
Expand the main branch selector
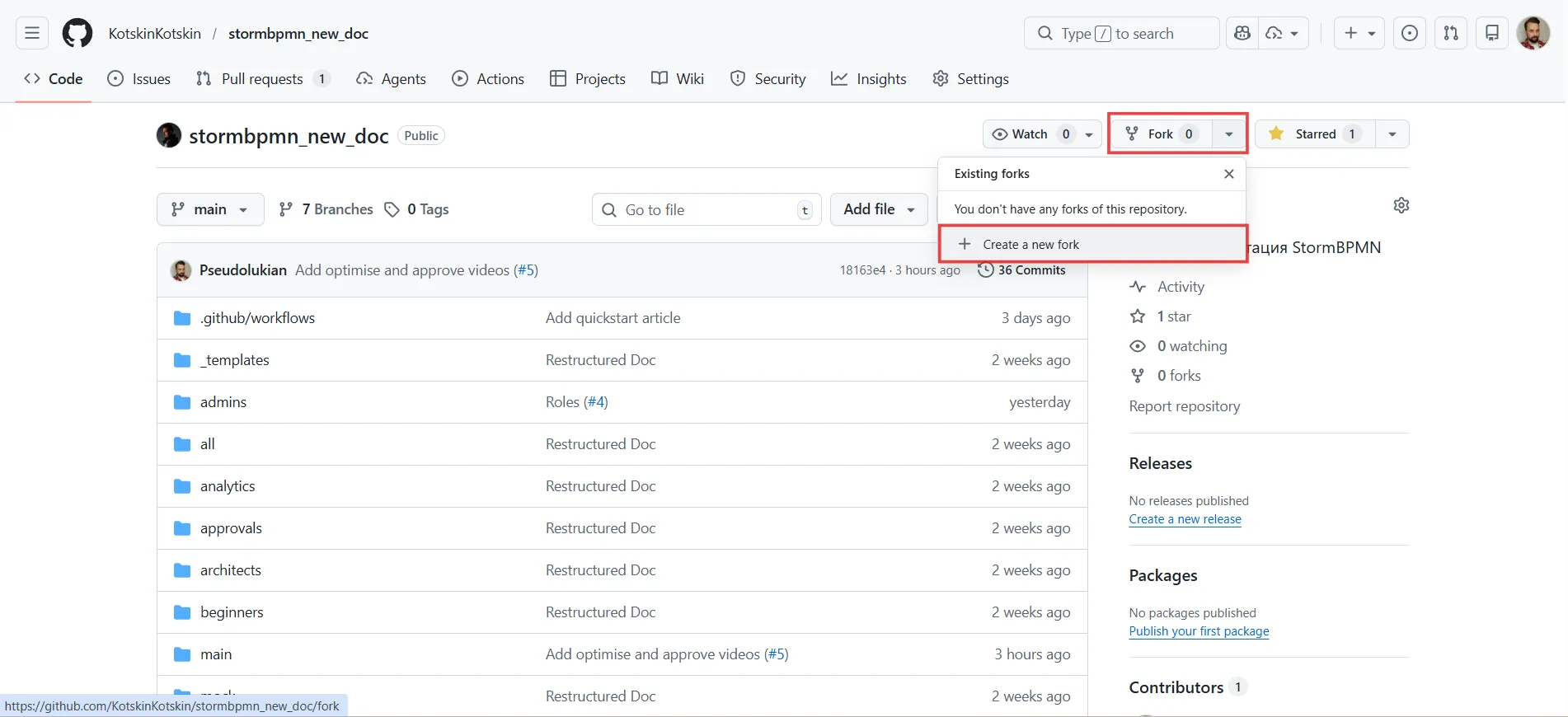pyautogui.click(x=210, y=209)
